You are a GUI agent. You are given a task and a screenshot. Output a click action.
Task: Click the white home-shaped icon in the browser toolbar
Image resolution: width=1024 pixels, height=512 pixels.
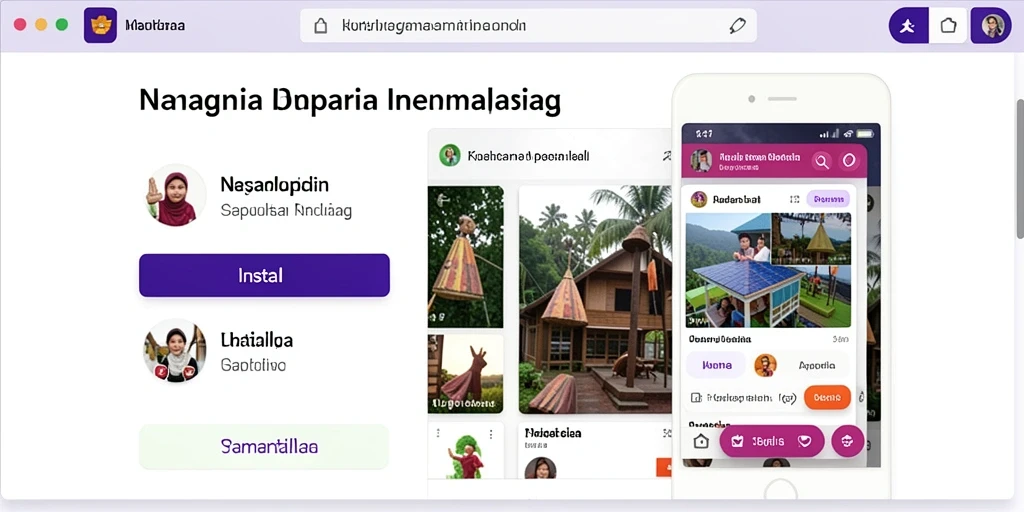coord(948,26)
